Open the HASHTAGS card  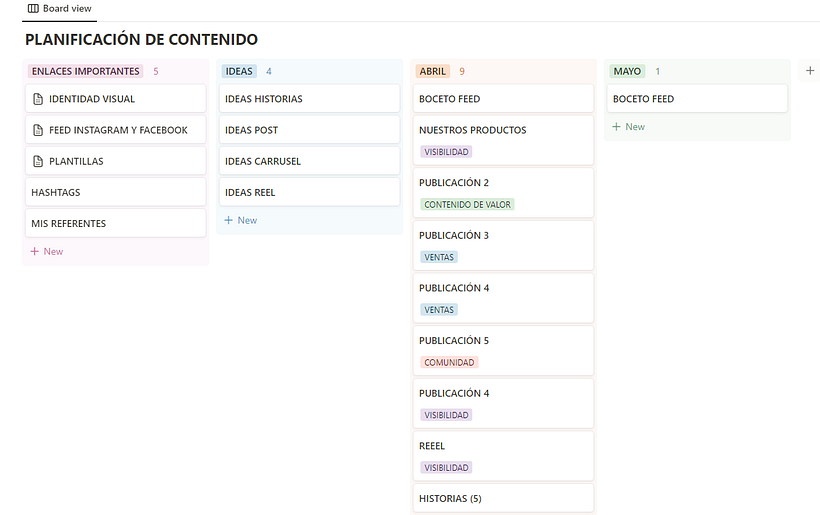coord(116,192)
